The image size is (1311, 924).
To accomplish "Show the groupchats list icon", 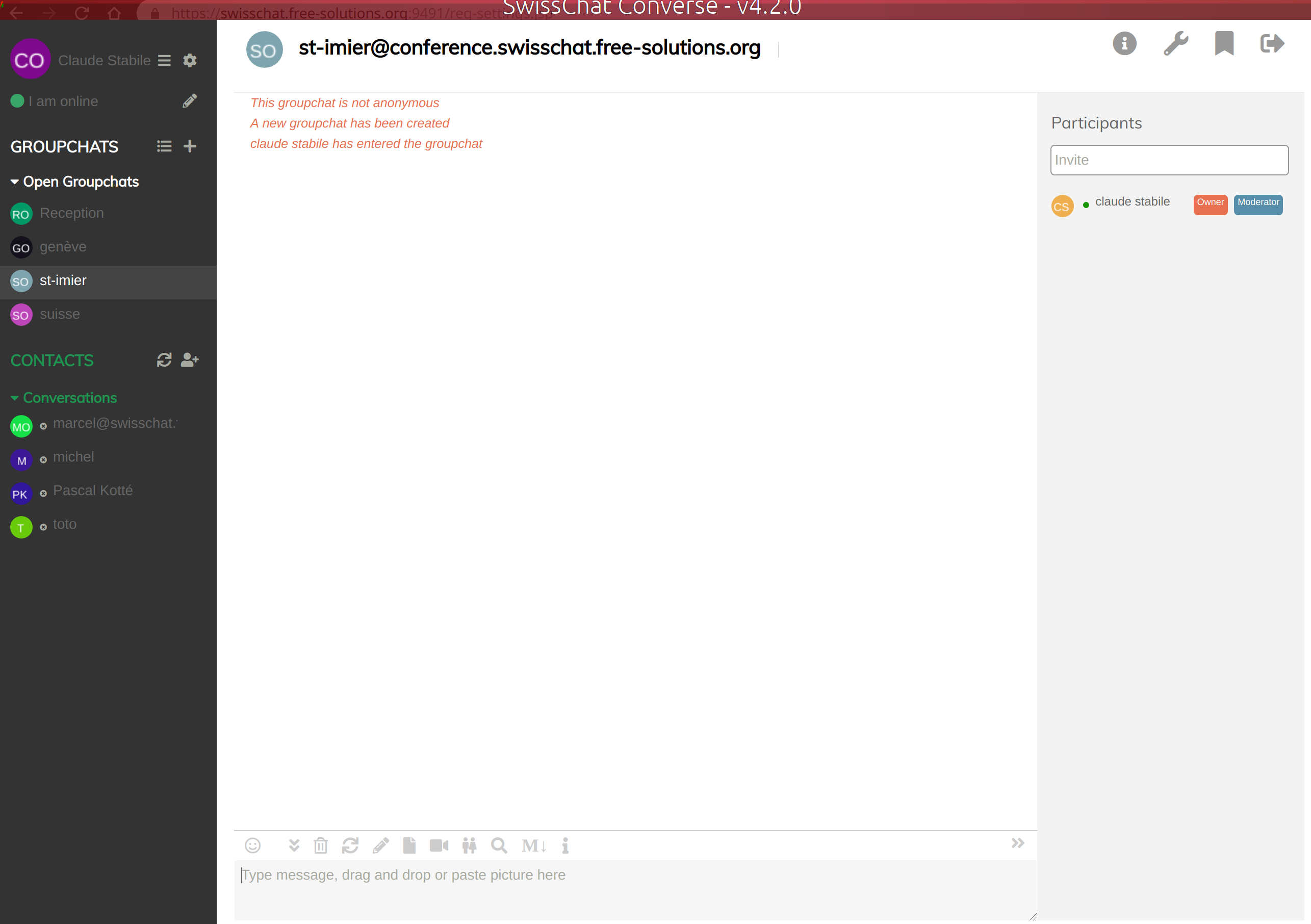I will point(164,146).
